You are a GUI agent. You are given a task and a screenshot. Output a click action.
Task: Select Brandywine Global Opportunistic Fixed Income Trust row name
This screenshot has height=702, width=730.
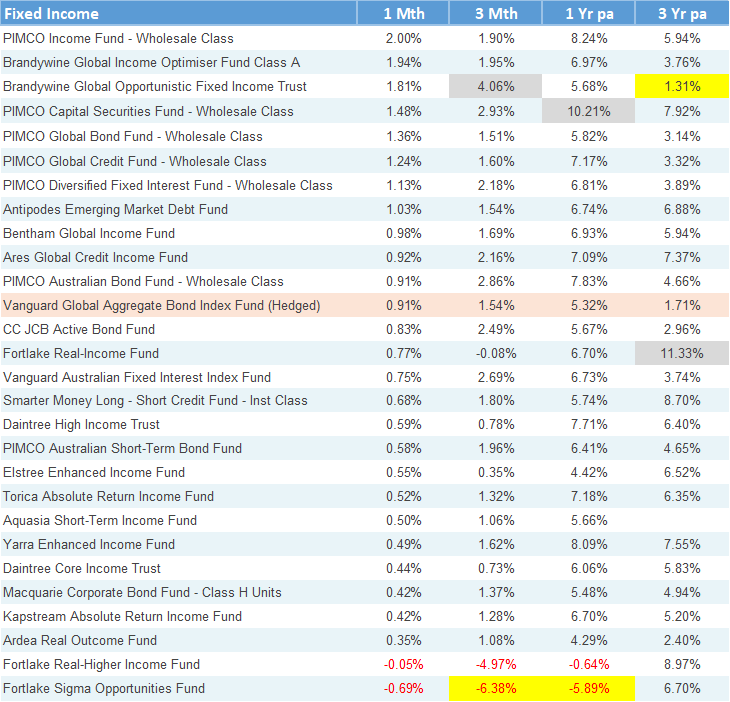point(155,87)
